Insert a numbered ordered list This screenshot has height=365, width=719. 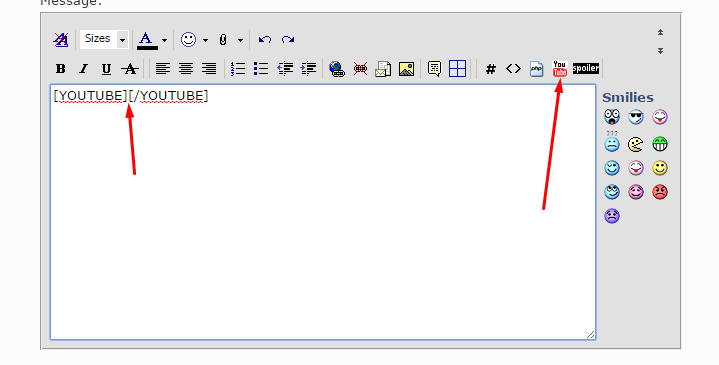pyautogui.click(x=238, y=69)
